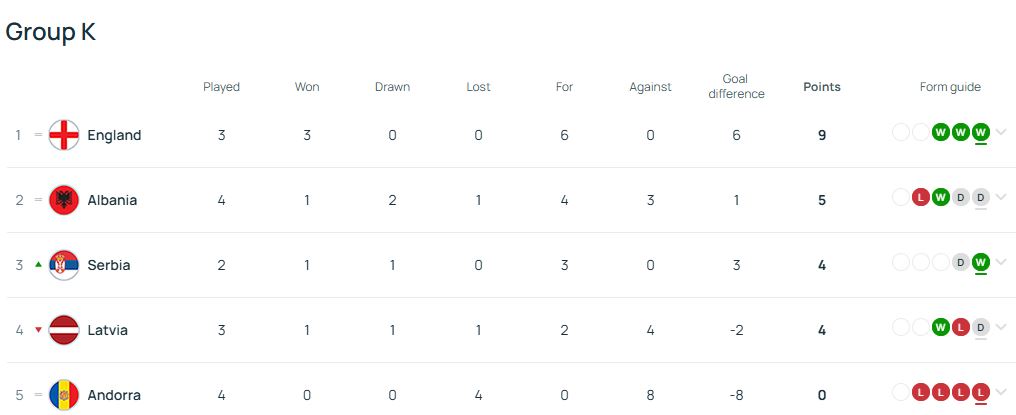Image resolution: width=1016 pixels, height=415 pixels.
Task: Click the Goal difference column header
Action: tap(736, 86)
